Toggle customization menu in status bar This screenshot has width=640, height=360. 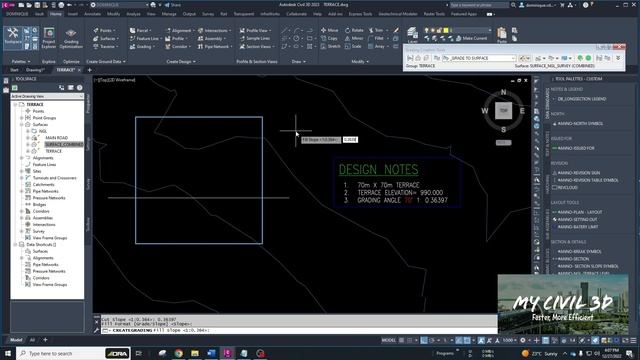pyautogui.click(x=633, y=340)
